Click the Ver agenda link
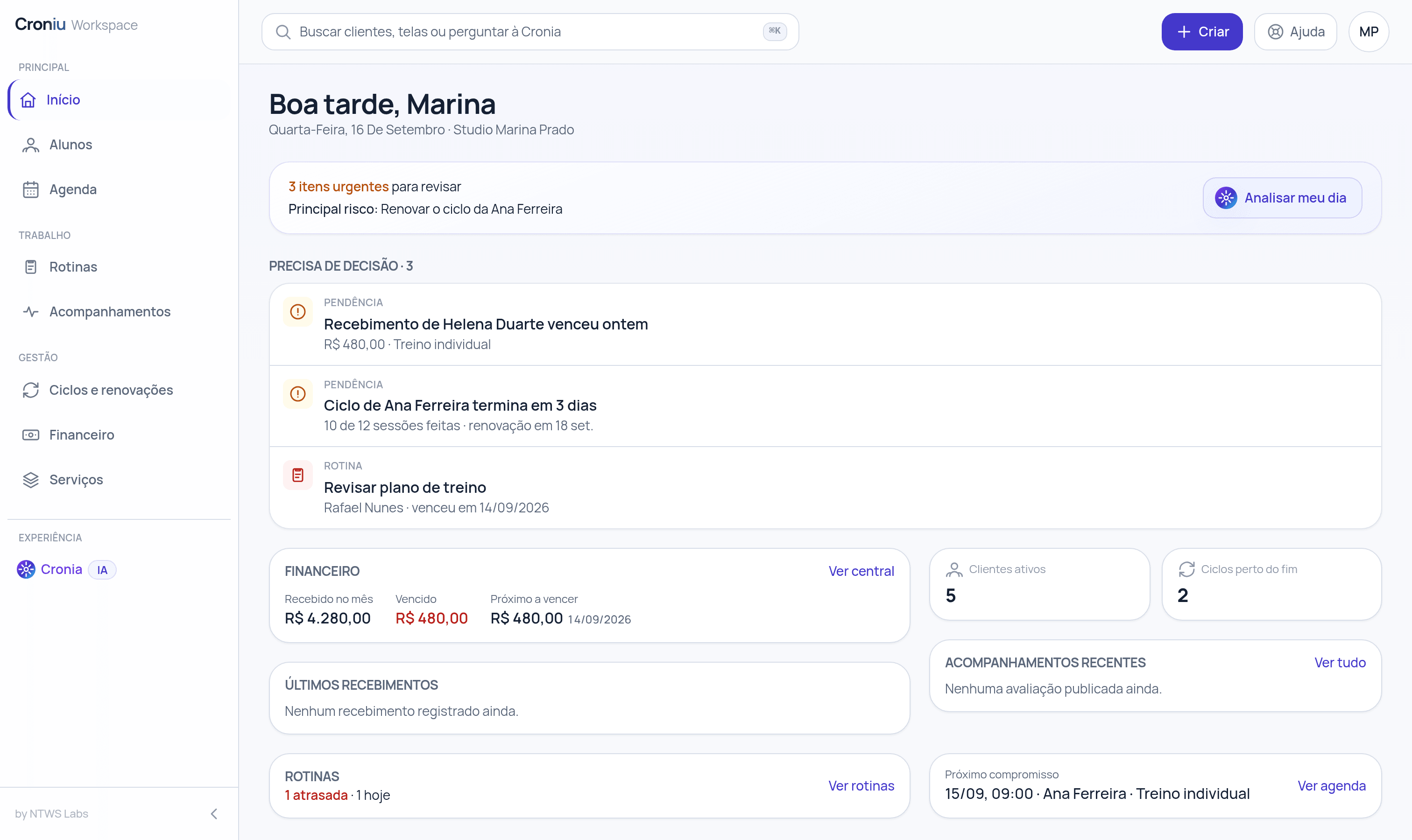 (1332, 786)
